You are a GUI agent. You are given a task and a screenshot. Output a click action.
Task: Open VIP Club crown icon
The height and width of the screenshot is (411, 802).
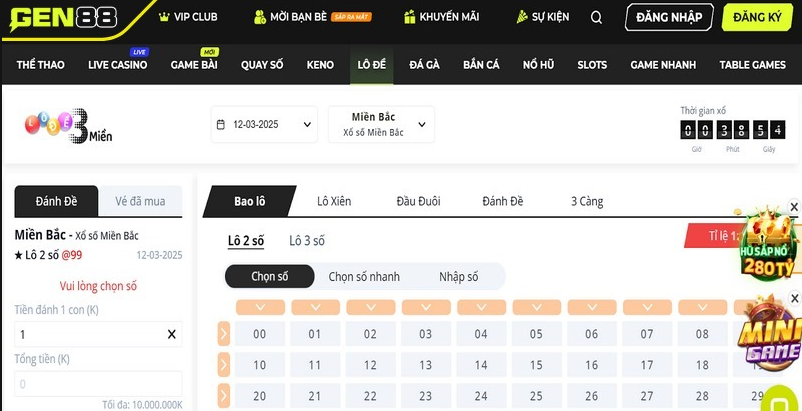click(164, 17)
